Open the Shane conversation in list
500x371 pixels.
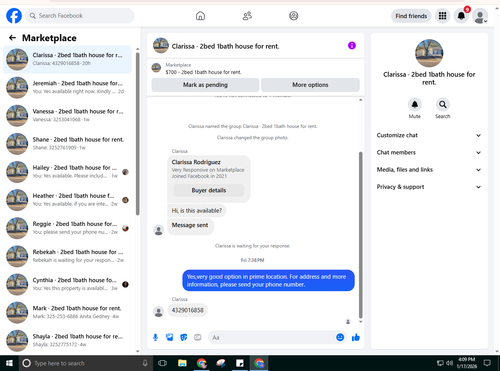[x=67, y=144]
